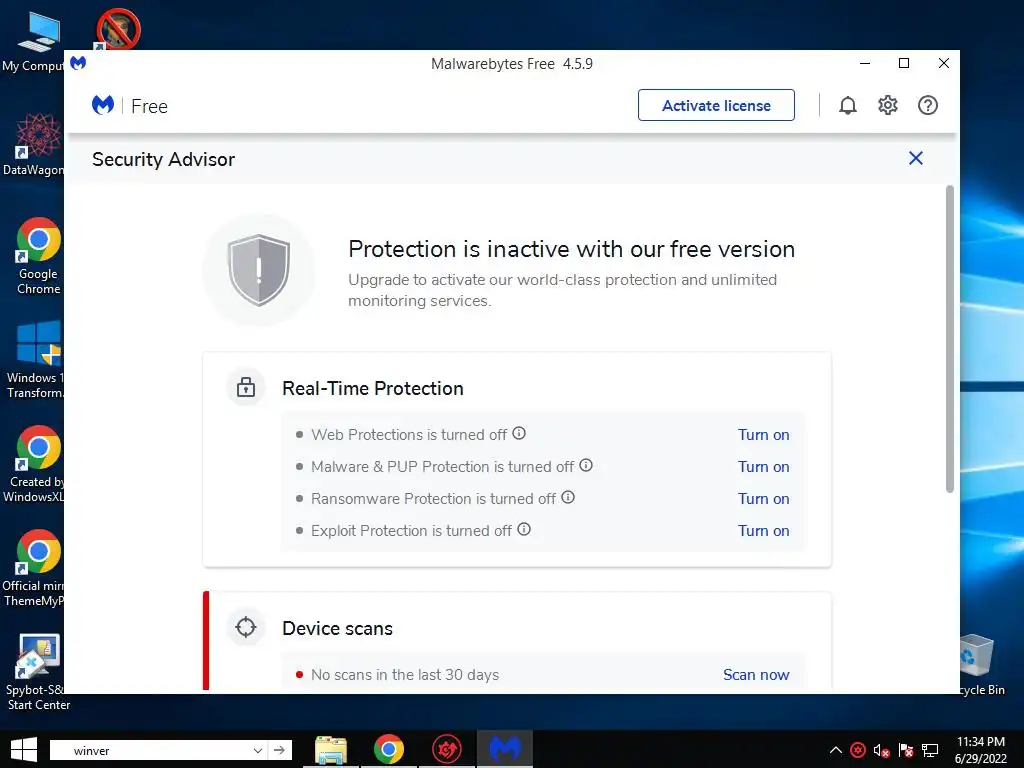This screenshot has width=1024, height=768.
Task: Open File Explorer from the taskbar
Action: tap(331, 750)
